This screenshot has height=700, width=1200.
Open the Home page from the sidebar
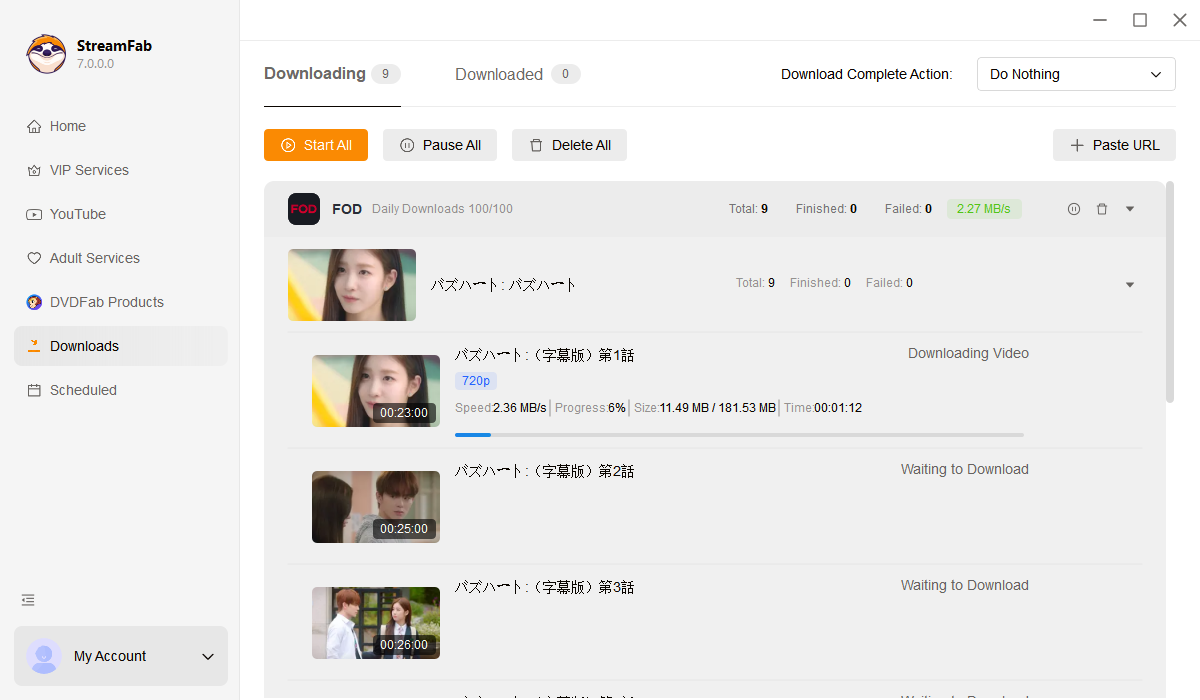[x=68, y=126]
